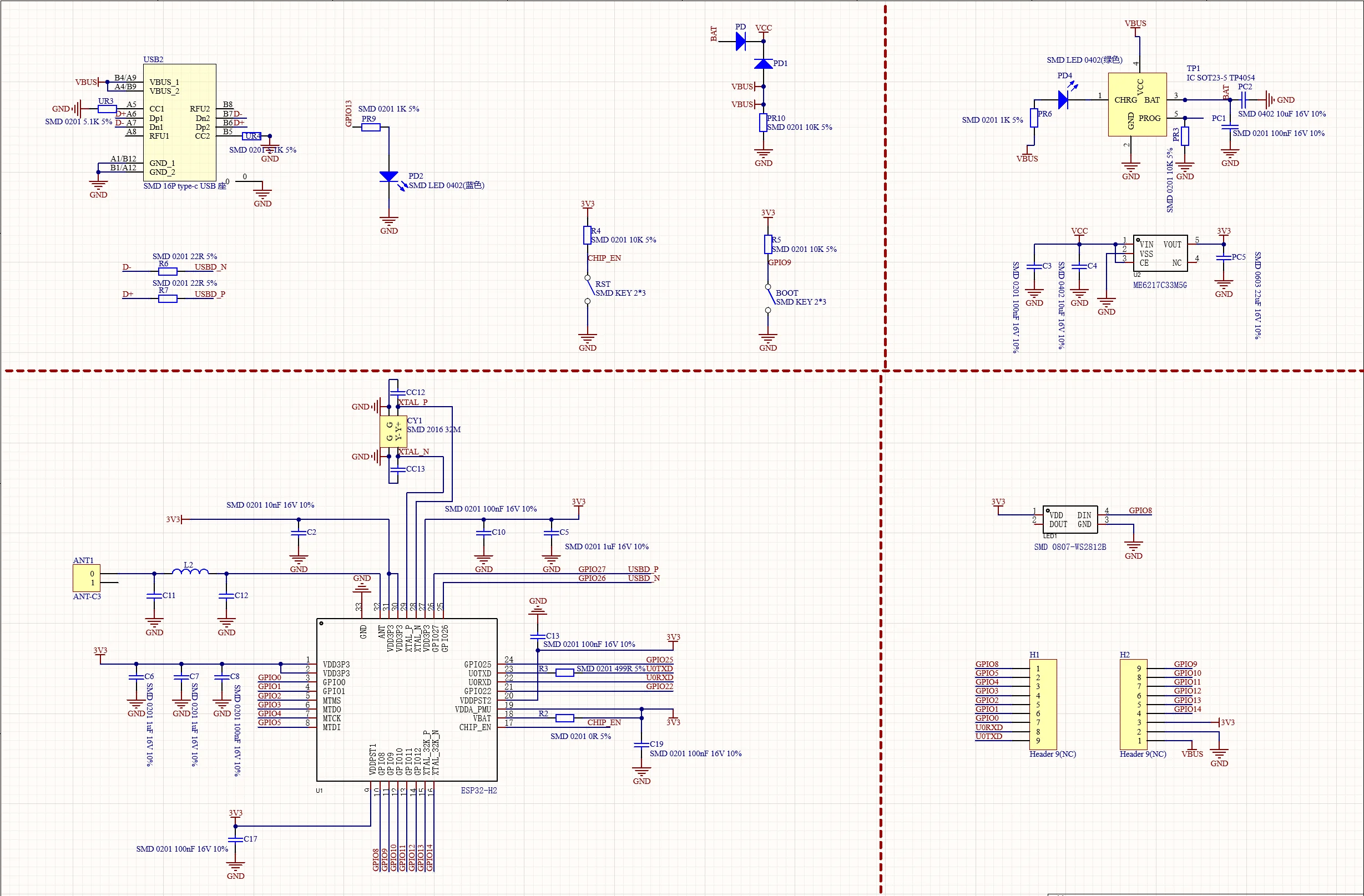Select the ESP32-H2 chip U1 body

coord(407,700)
